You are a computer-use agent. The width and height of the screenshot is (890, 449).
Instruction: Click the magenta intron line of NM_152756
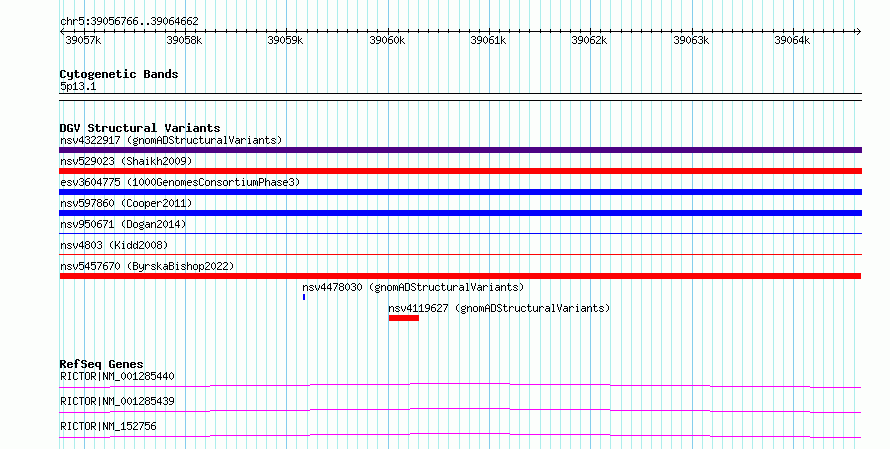(460, 435)
